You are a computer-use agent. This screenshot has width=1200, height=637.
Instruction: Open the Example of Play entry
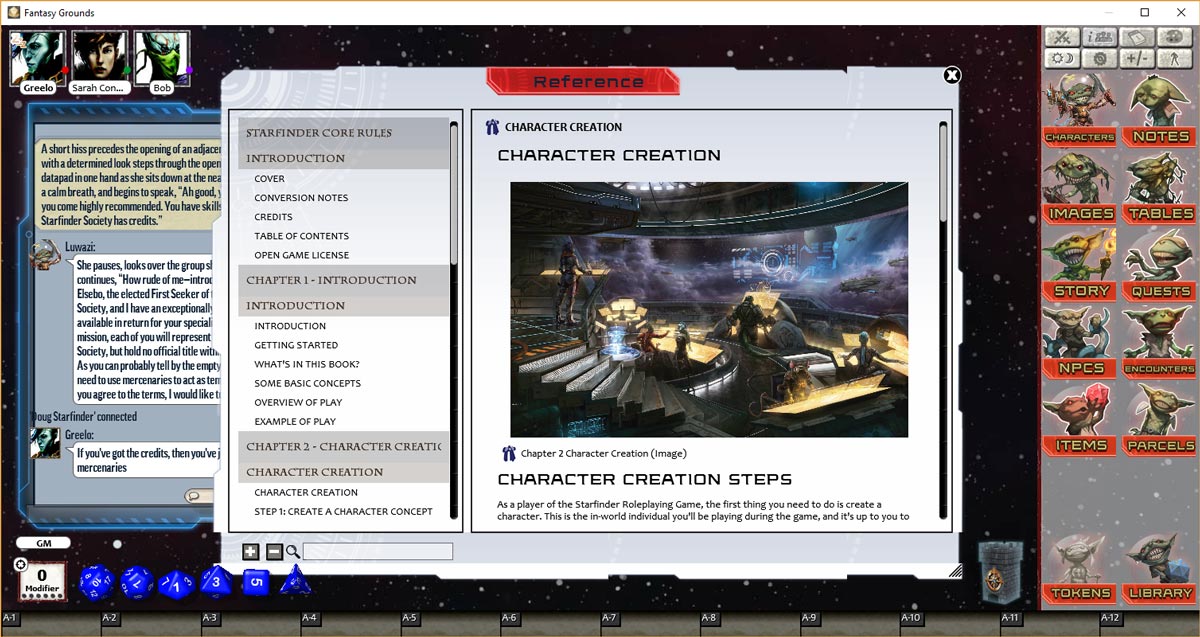295,420
